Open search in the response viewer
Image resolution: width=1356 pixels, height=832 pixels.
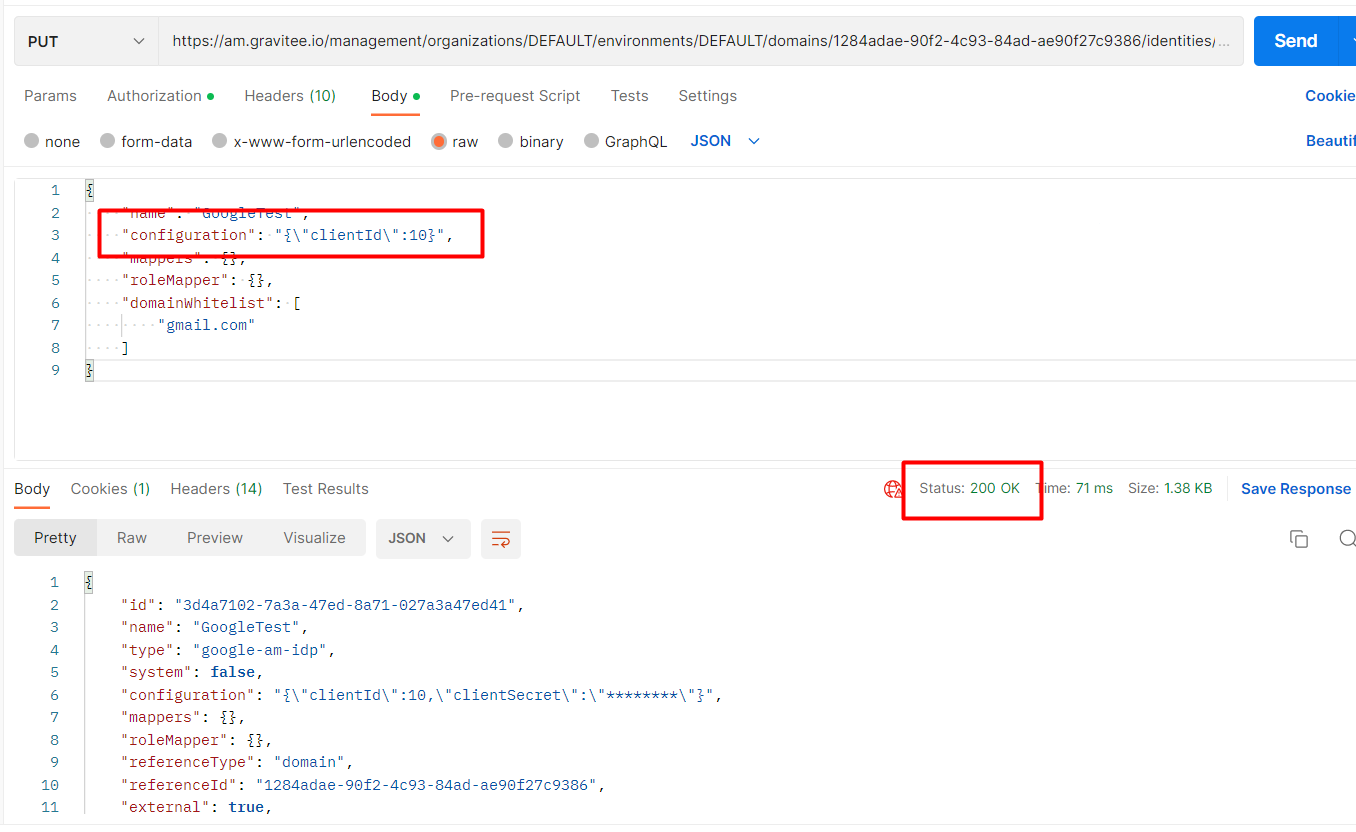pos(1346,538)
